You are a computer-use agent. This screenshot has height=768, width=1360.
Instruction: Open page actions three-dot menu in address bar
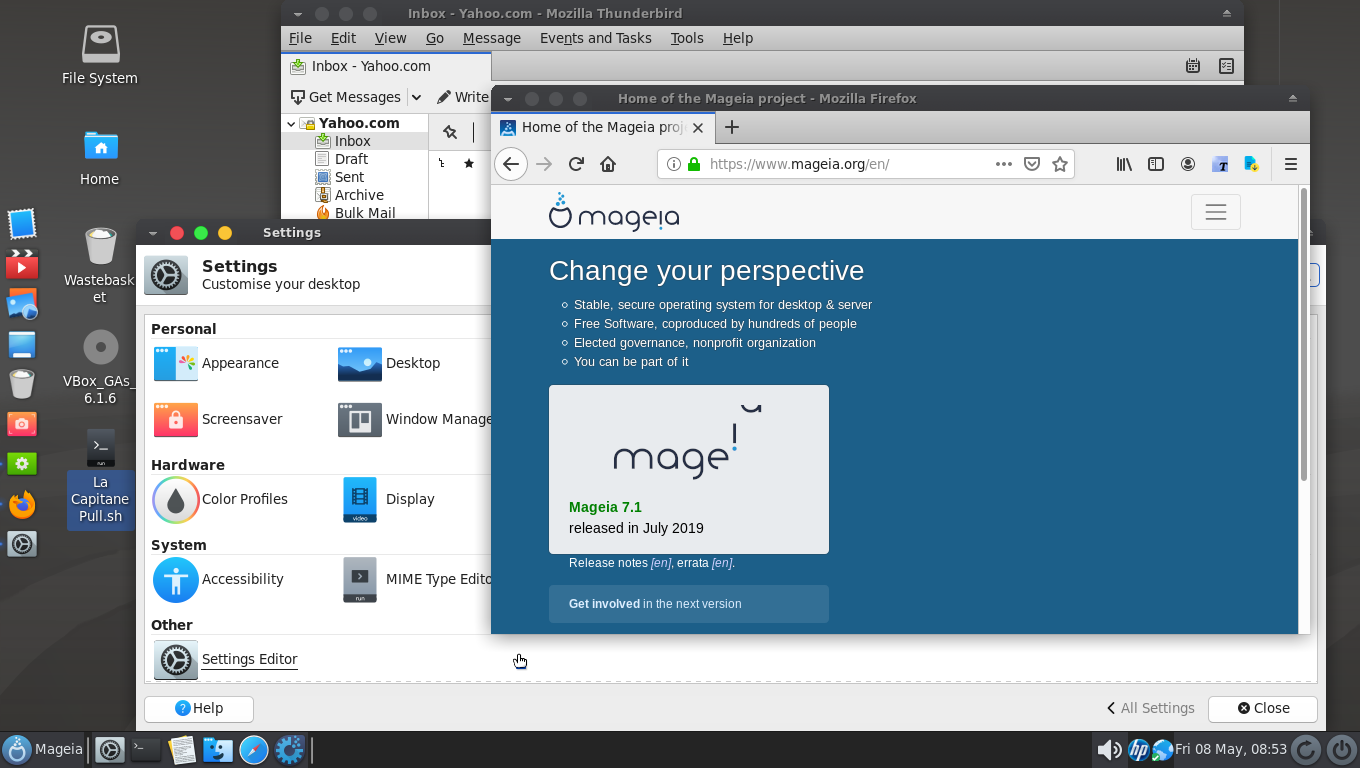[1004, 164]
